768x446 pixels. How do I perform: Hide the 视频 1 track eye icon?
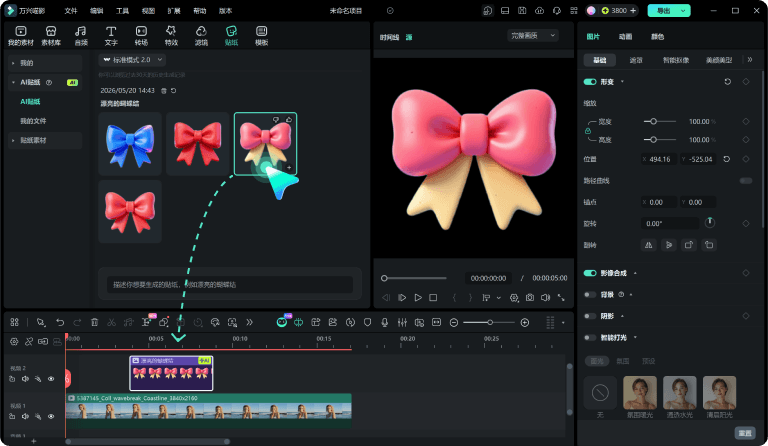[51, 417]
